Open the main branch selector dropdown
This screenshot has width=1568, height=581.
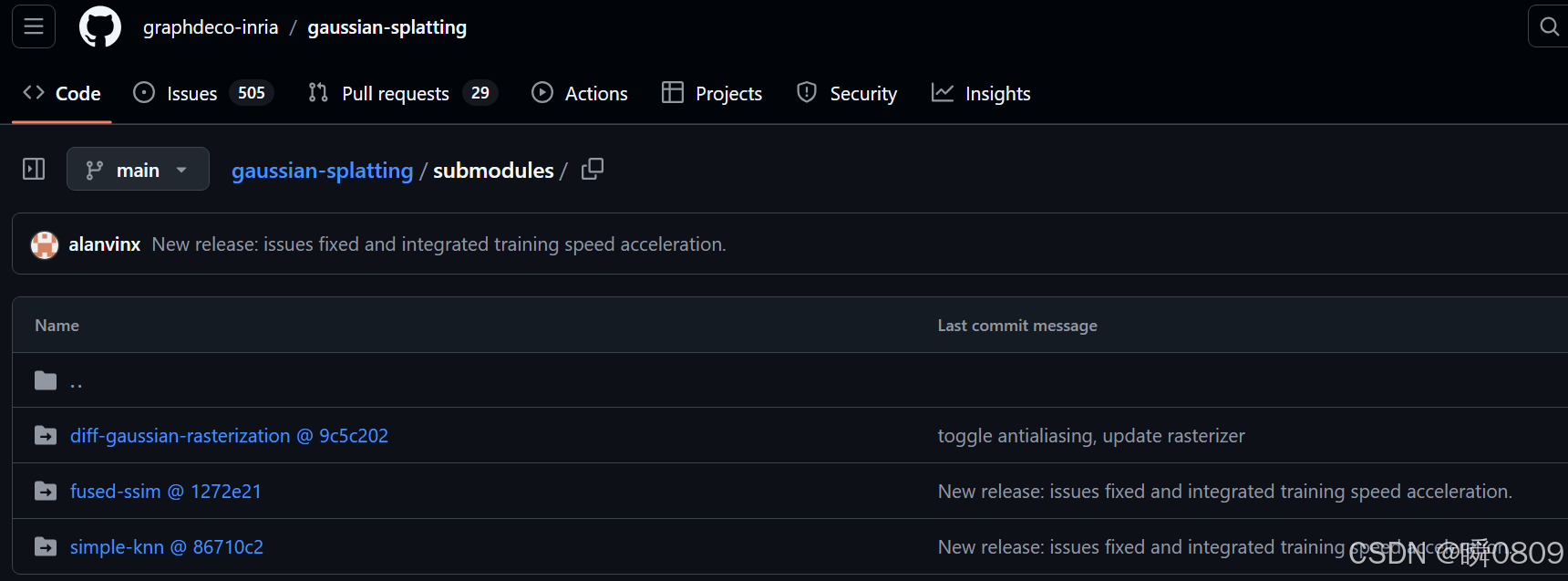[x=138, y=170]
